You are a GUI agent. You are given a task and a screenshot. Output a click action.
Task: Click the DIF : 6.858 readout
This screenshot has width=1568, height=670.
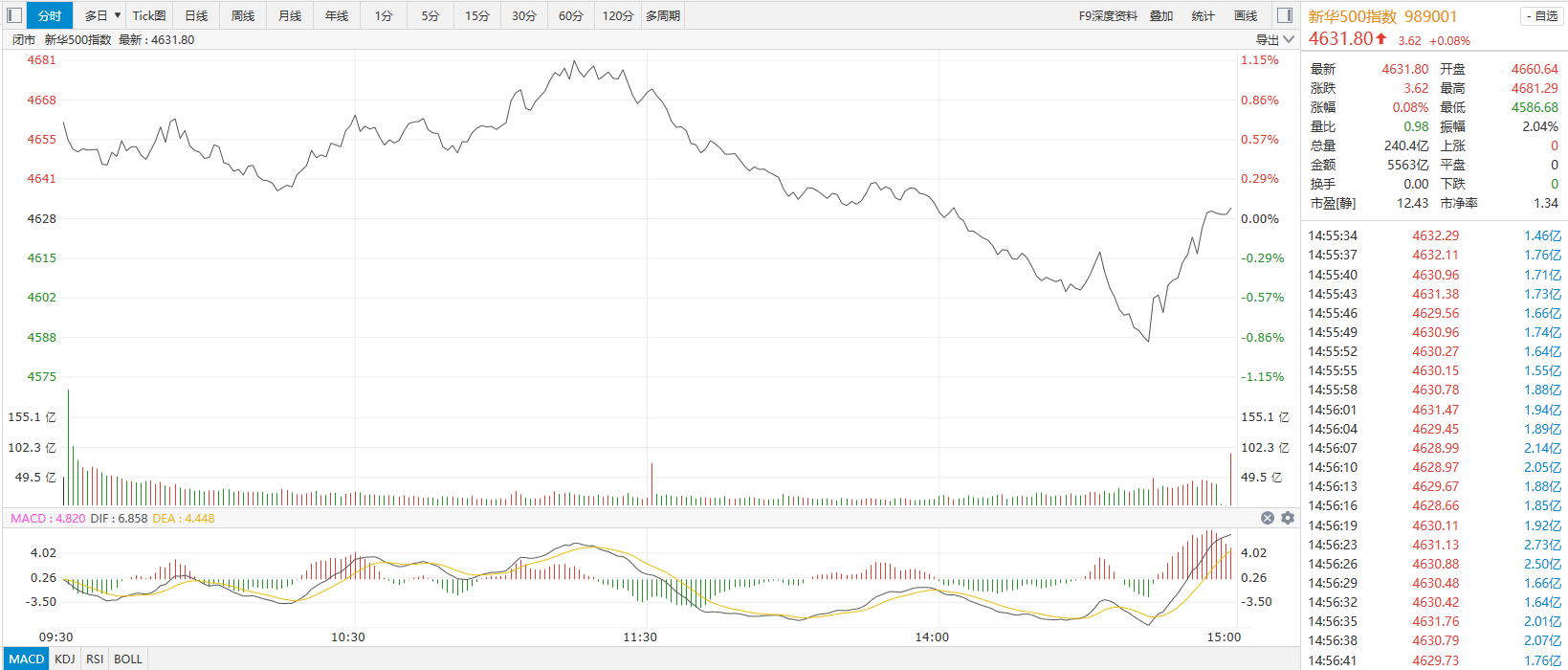pos(120,519)
